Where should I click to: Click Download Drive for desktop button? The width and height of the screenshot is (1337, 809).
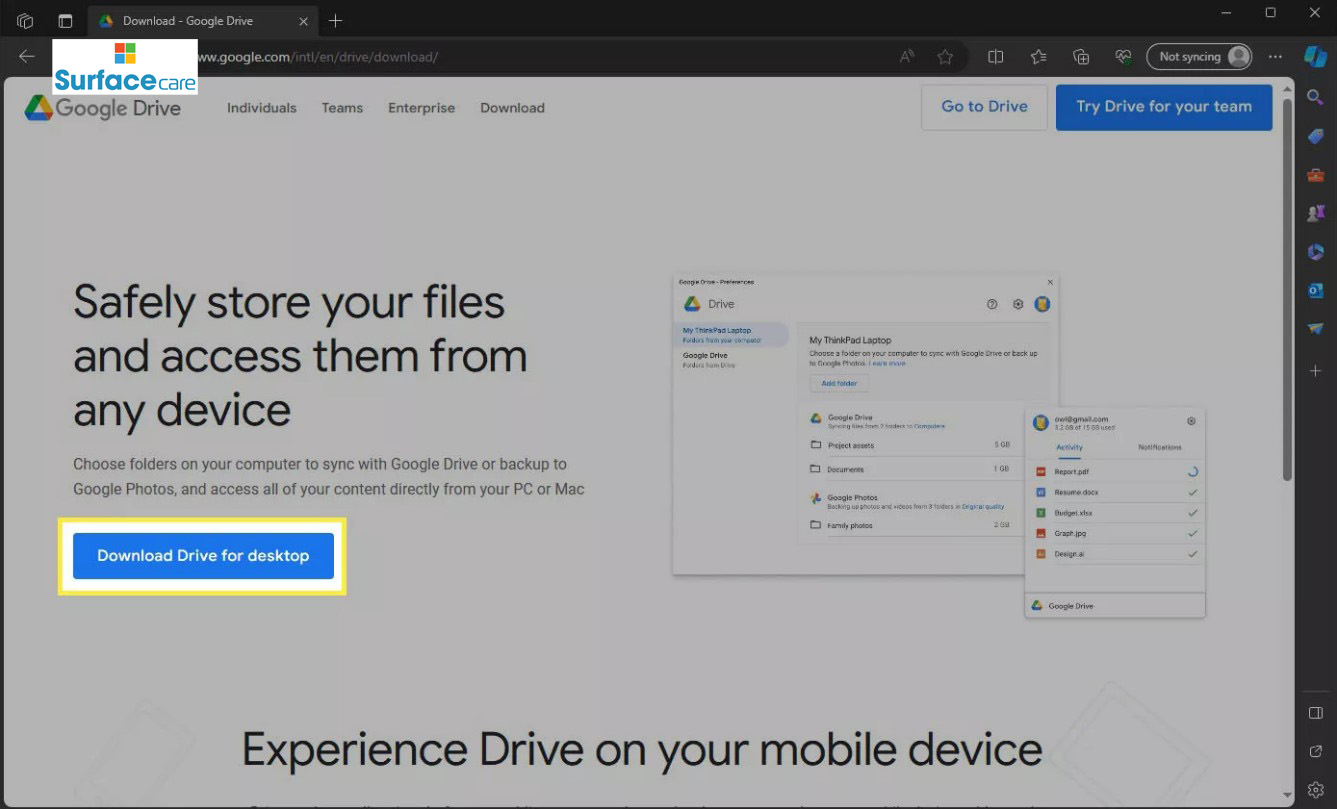click(203, 555)
